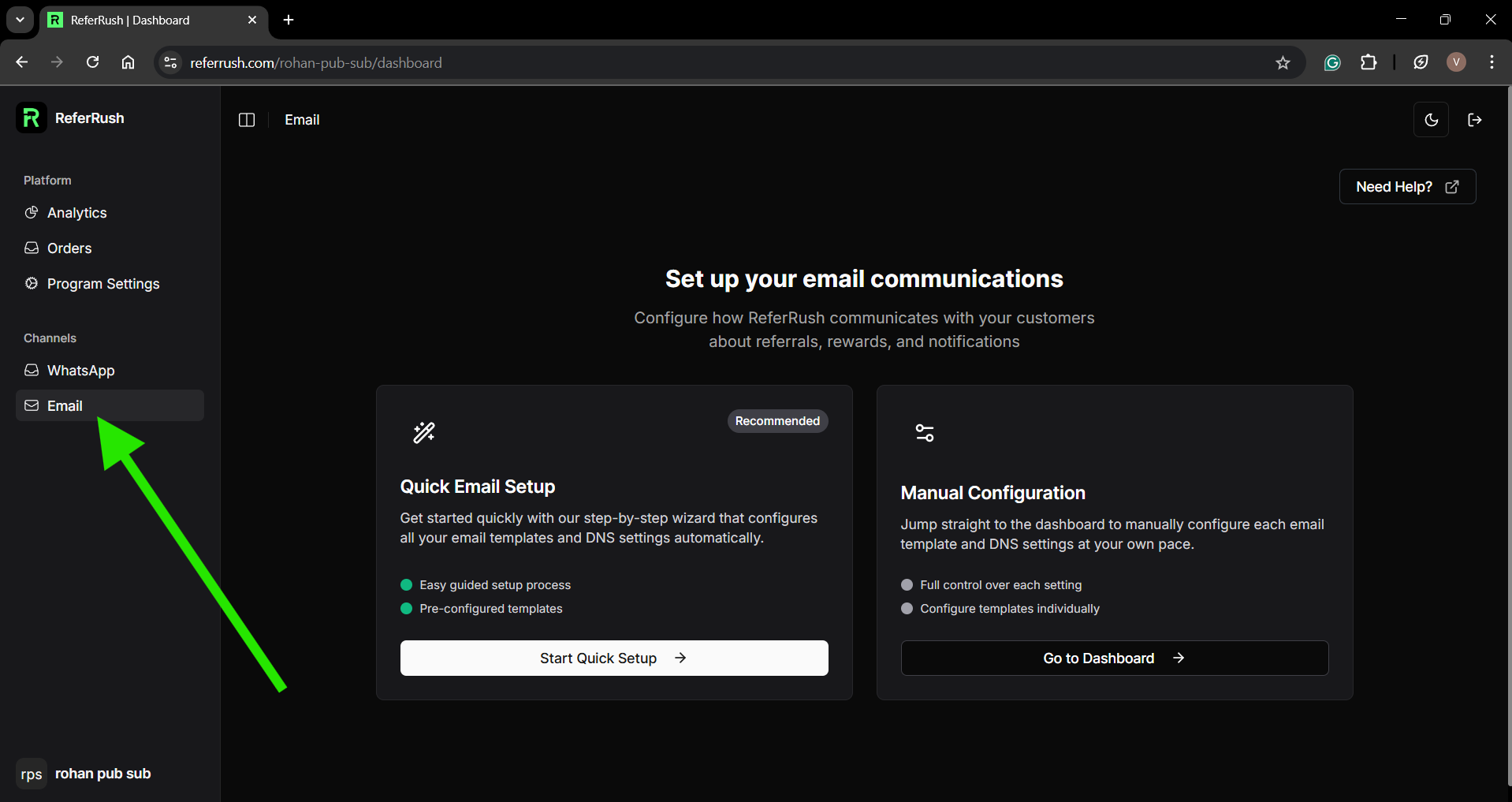Go back with browser back arrow
1512x802 pixels.
pyautogui.click(x=22, y=62)
